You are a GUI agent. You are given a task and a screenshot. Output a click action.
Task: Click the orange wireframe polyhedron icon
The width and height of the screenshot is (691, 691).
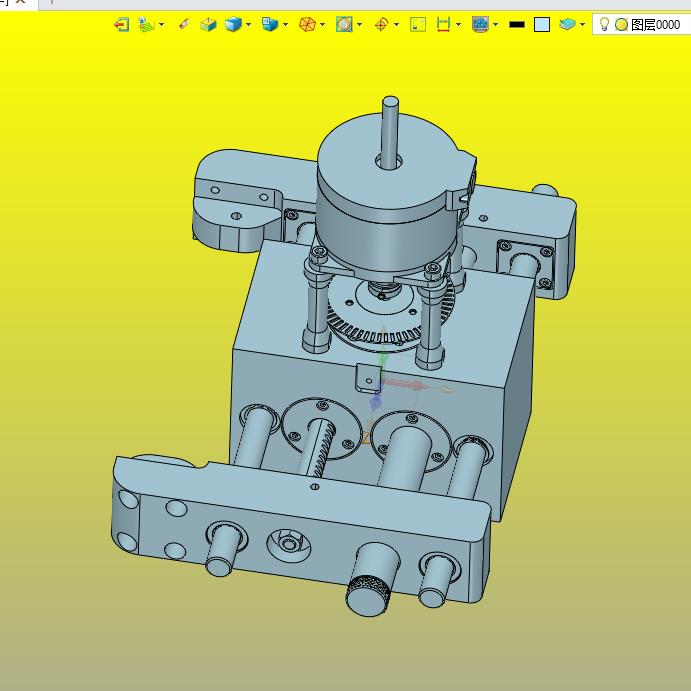pyautogui.click(x=308, y=24)
